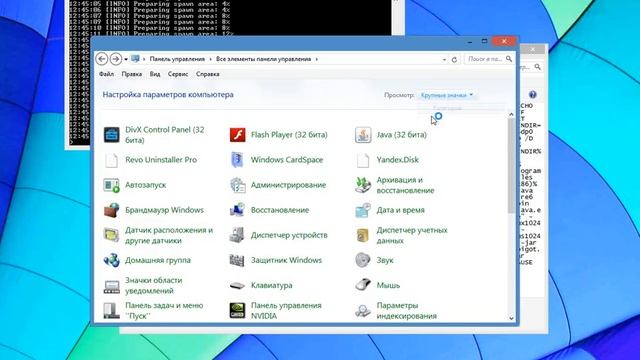640x360 pixels.
Task: Open the Сервис menu
Action: 178,74
